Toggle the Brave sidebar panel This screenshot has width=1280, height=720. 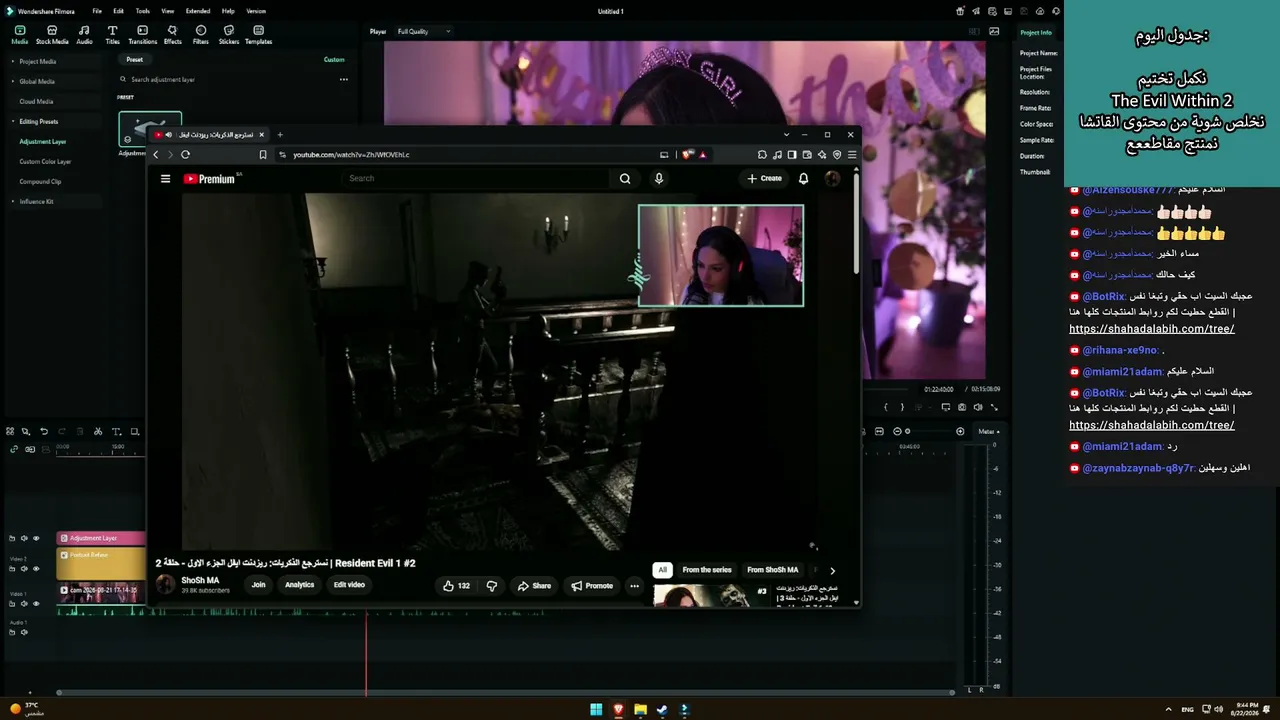(792, 155)
